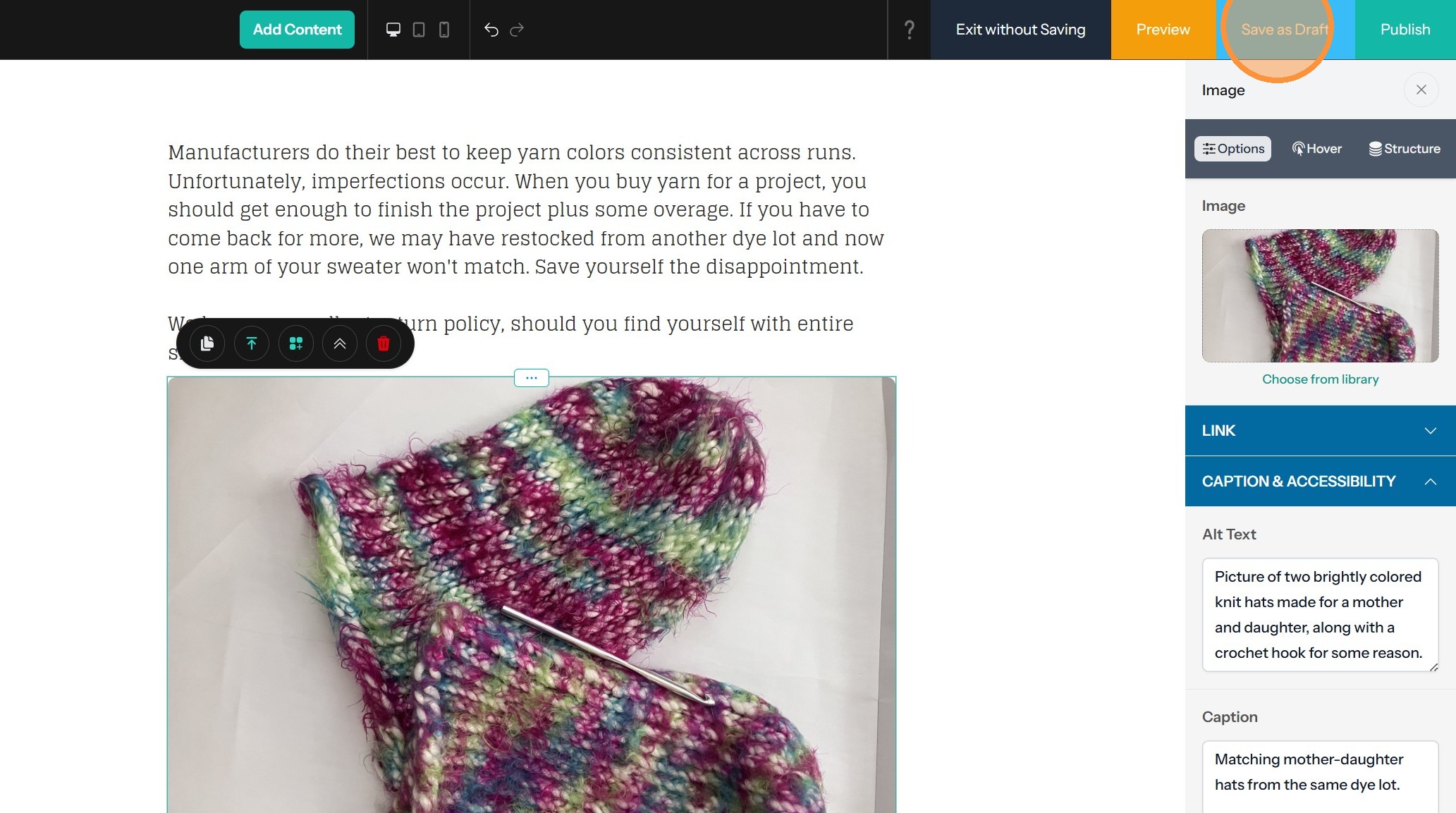Switch to mobile preview icon
This screenshot has width=1456, height=813.
444,30
